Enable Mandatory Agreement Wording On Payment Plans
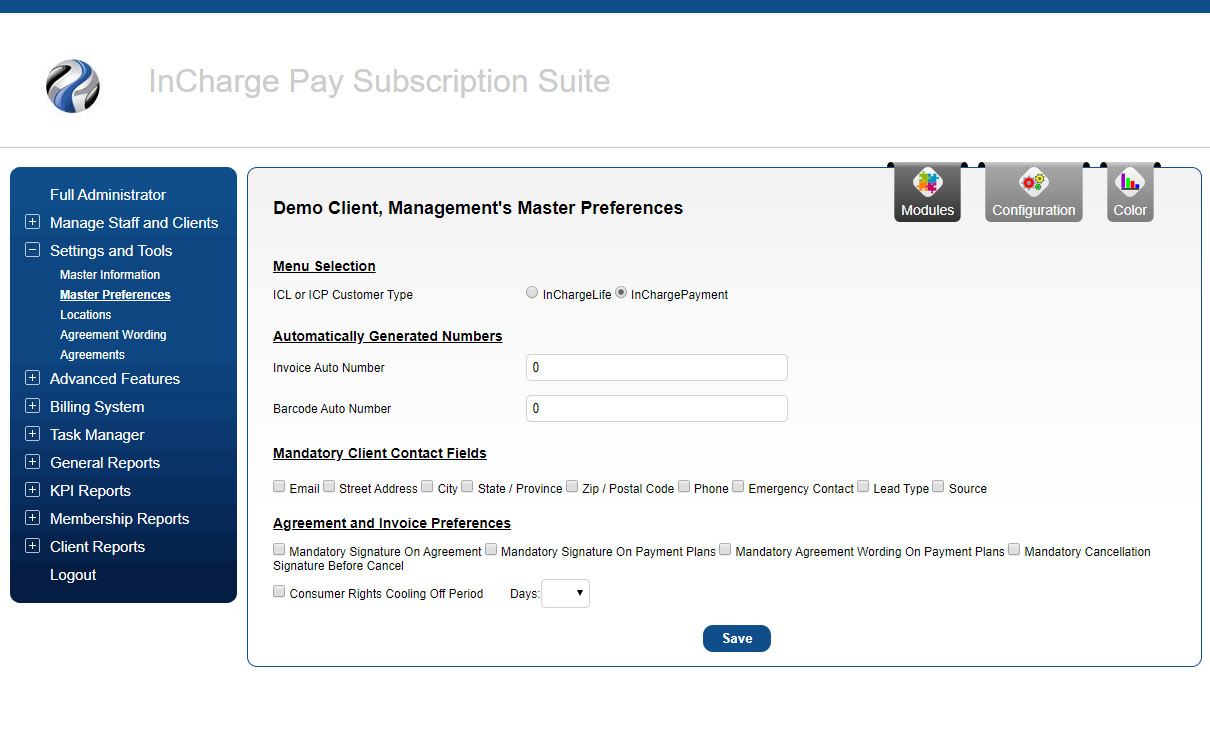 [725, 550]
